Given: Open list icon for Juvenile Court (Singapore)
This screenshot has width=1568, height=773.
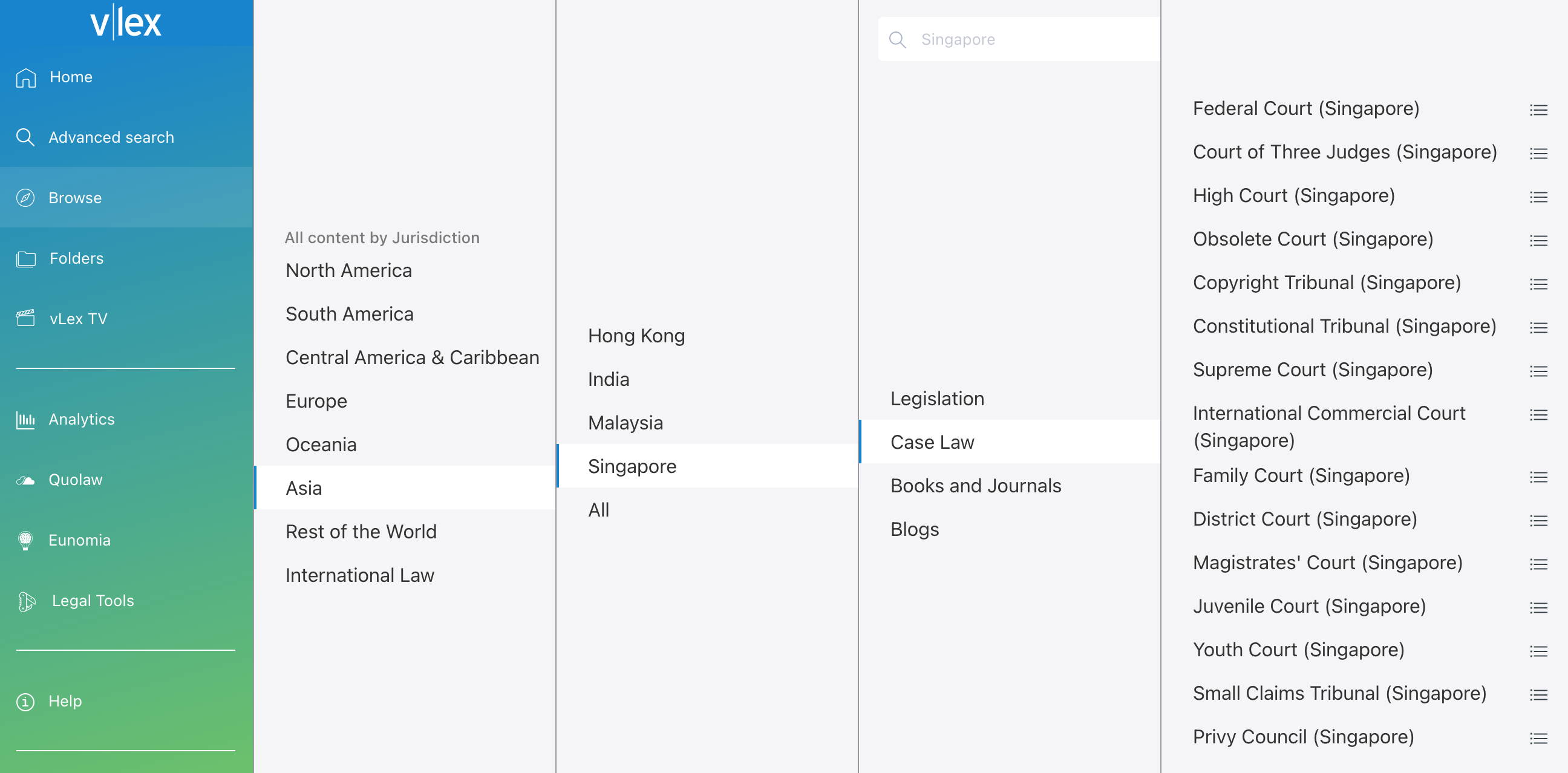Looking at the screenshot, I should 1538,607.
